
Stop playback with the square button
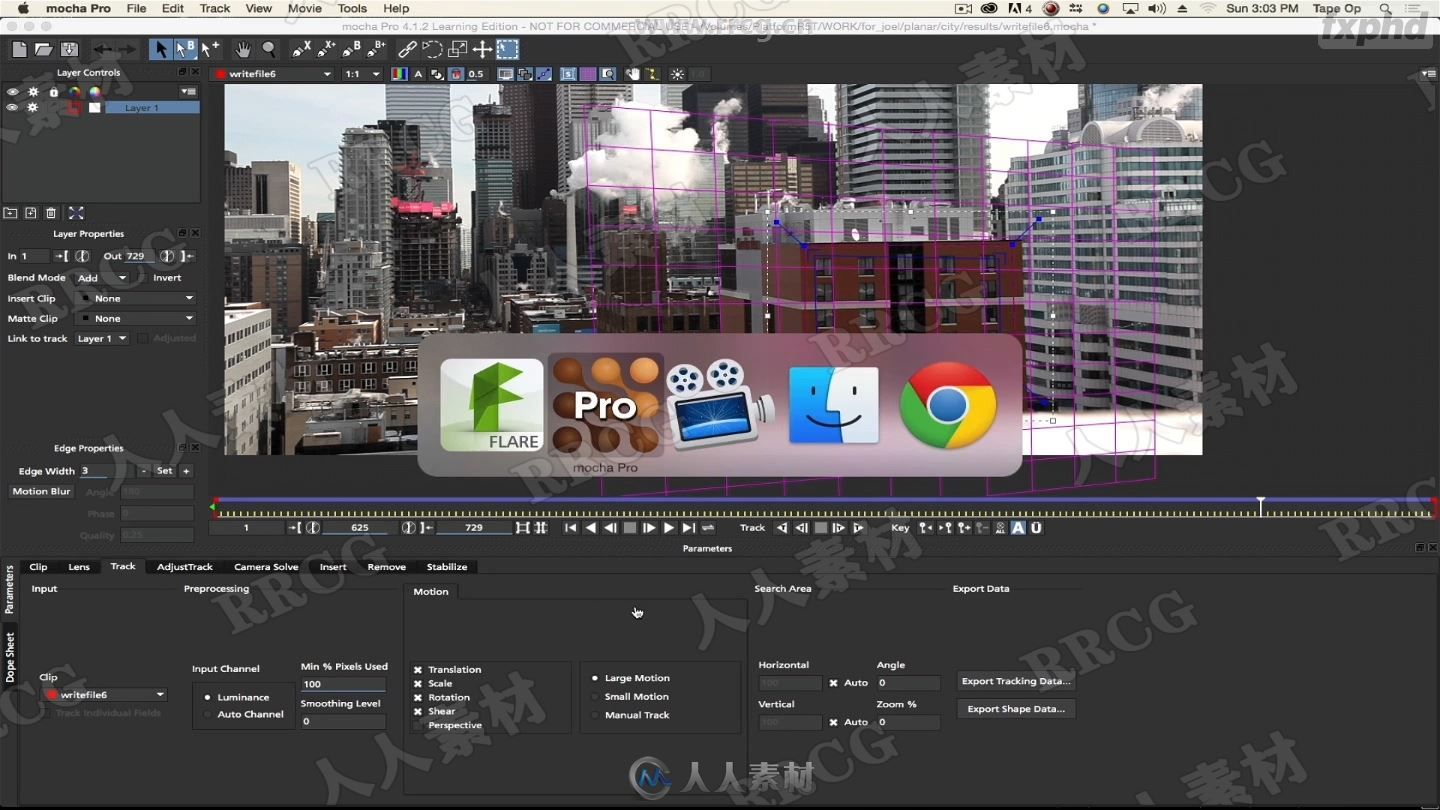[x=630, y=528]
